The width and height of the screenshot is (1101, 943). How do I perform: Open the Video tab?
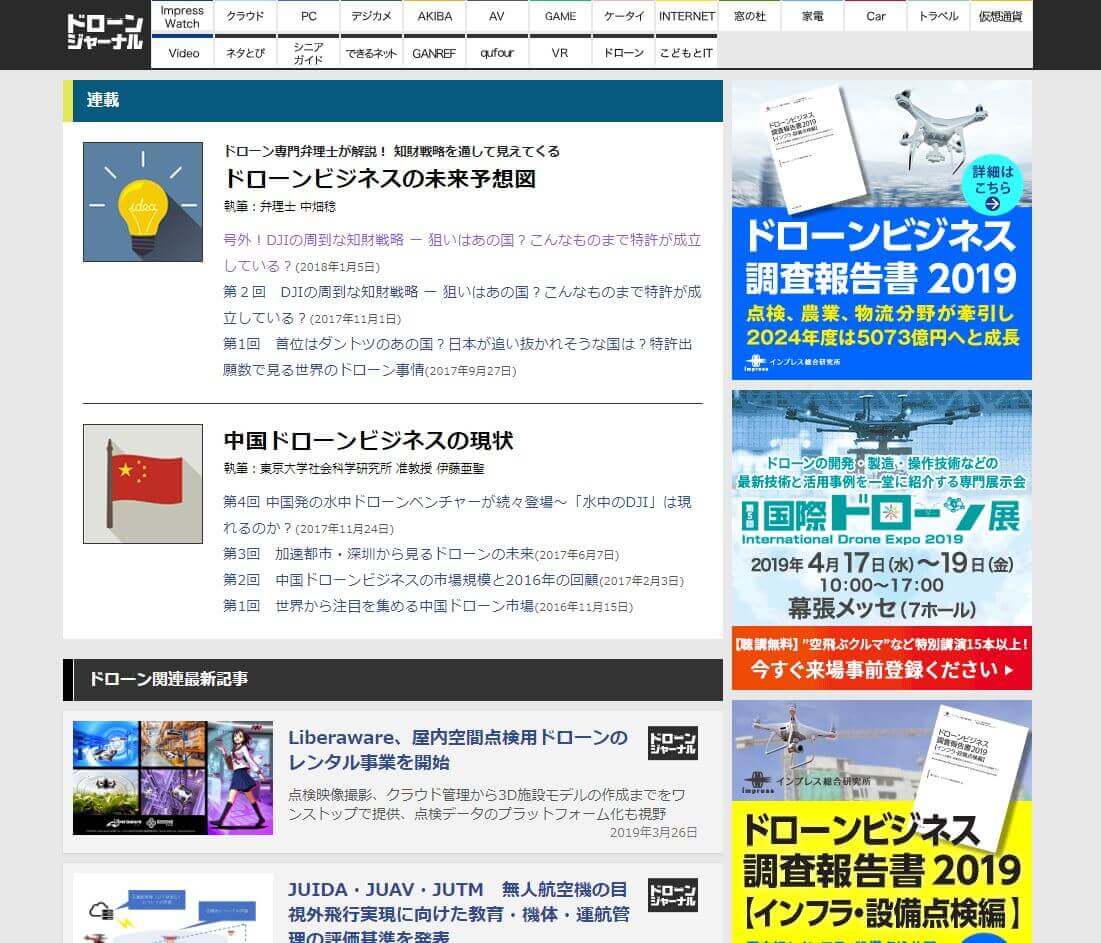(x=183, y=53)
